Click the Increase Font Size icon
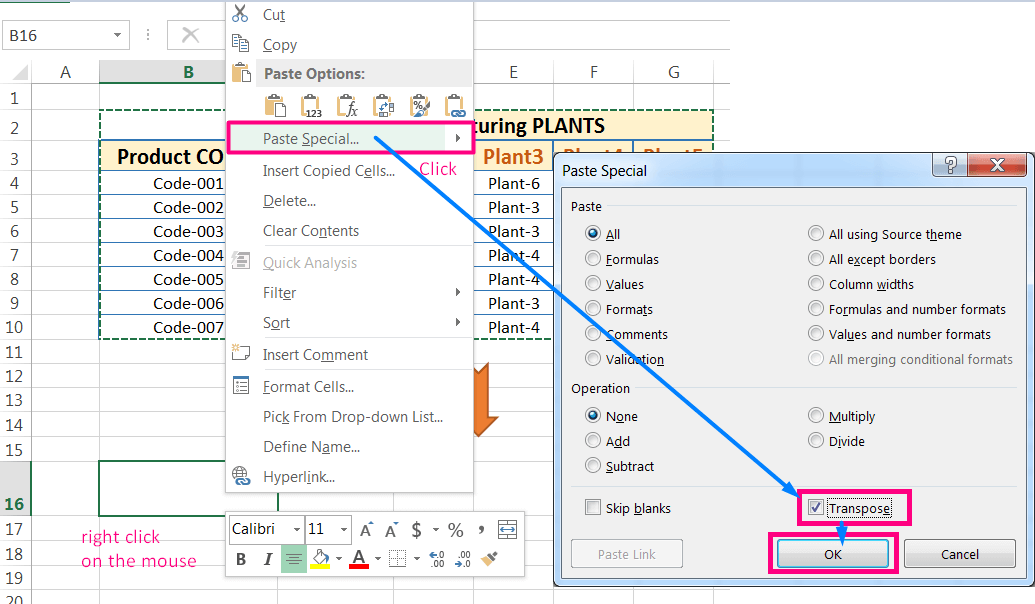This screenshot has width=1035, height=604. pyautogui.click(x=367, y=530)
